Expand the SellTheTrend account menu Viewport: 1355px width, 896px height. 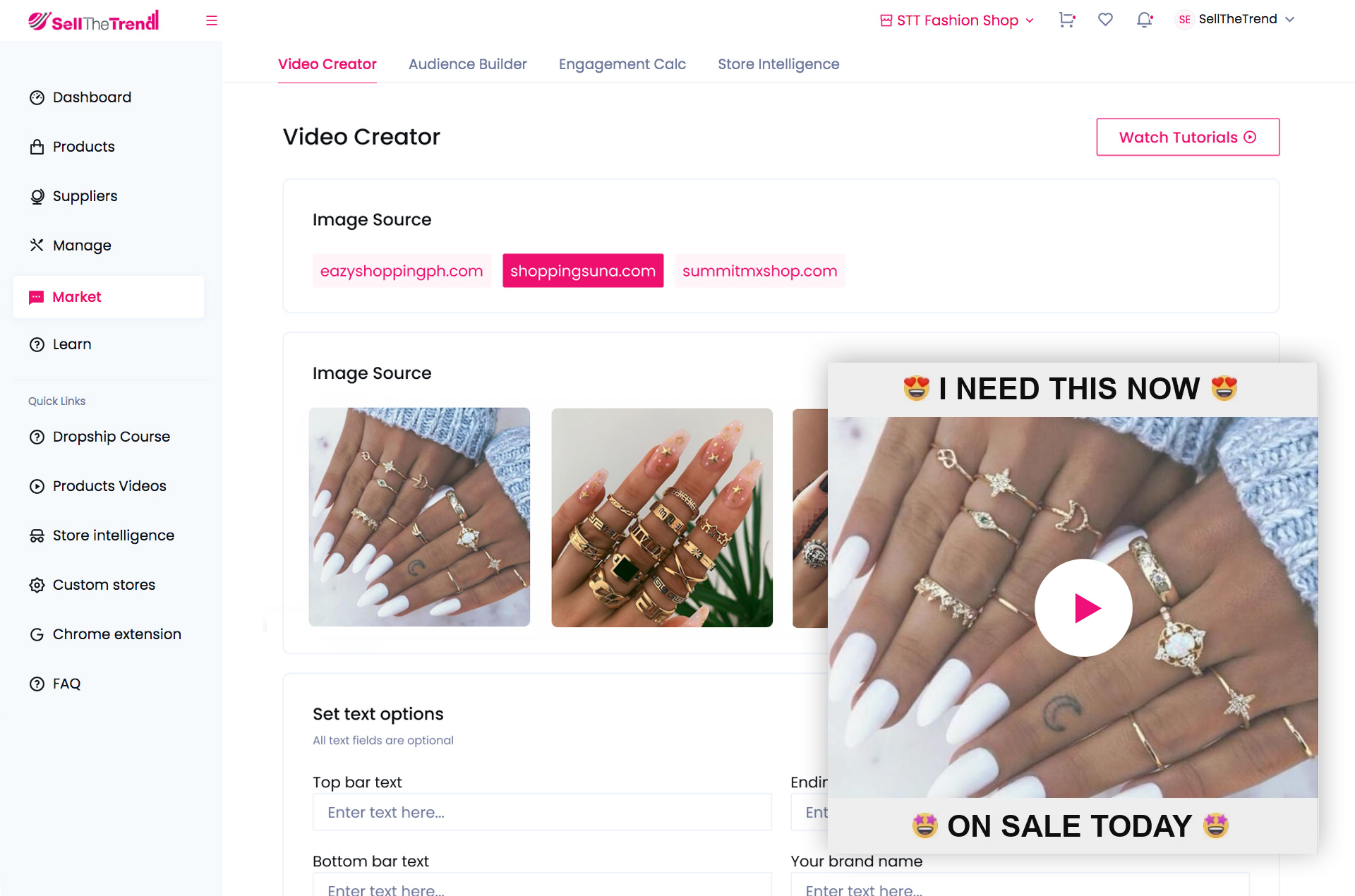1244,19
